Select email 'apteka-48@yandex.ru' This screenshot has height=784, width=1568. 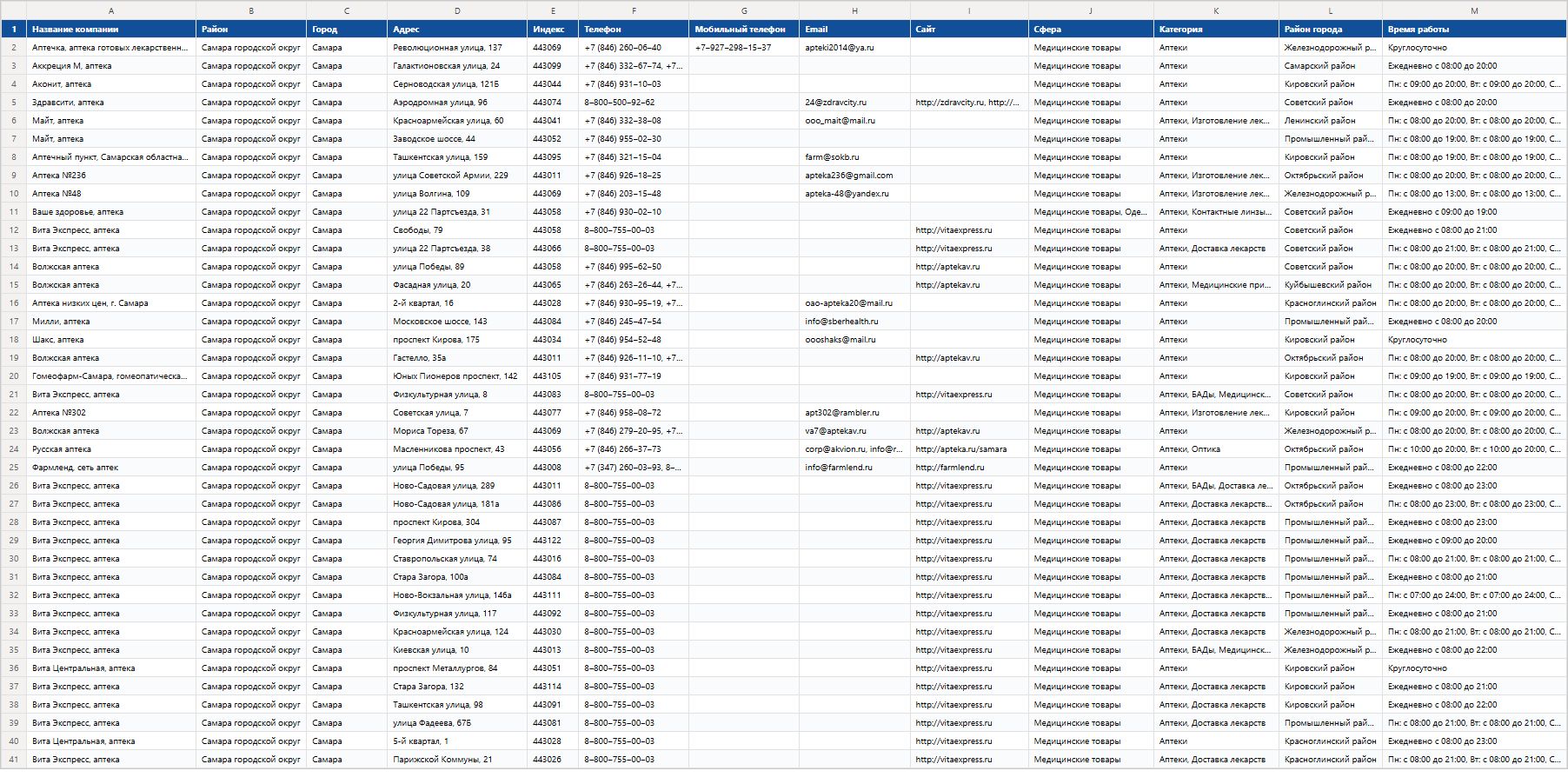(x=854, y=194)
